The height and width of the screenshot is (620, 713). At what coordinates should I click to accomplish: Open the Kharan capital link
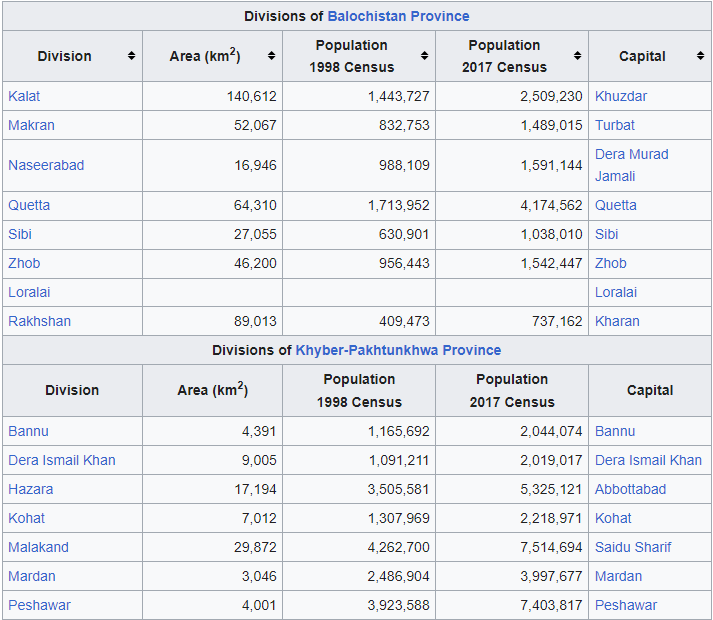(617, 321)
